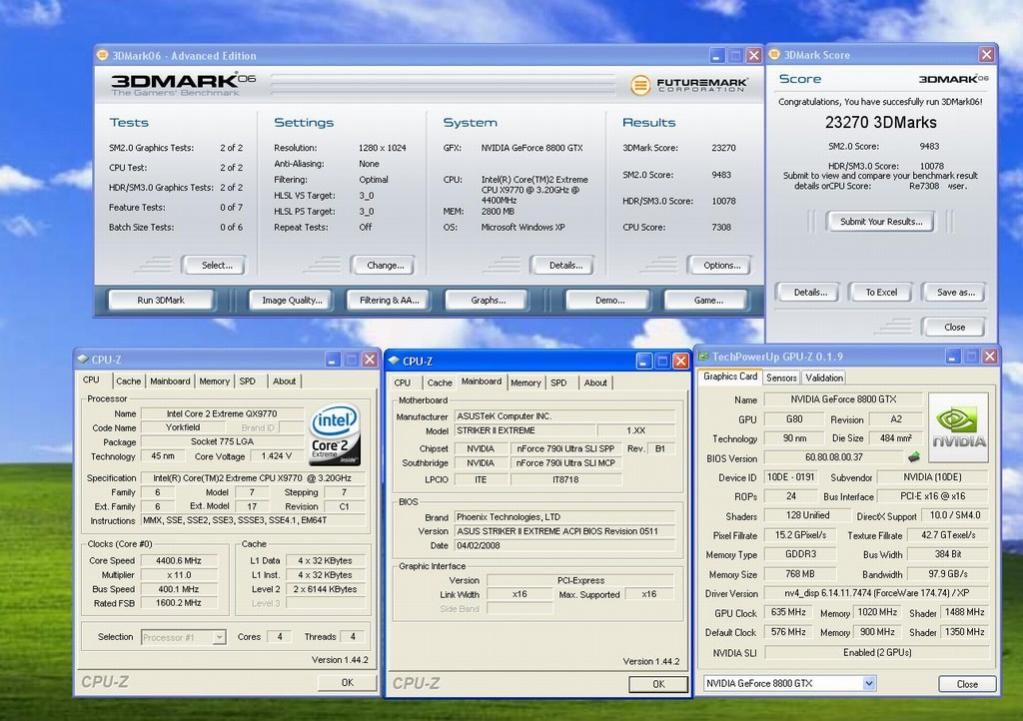Open the Validation tab in GPU-Z
This screenshot has width=1023, height=721.
[x=823, y=378]
